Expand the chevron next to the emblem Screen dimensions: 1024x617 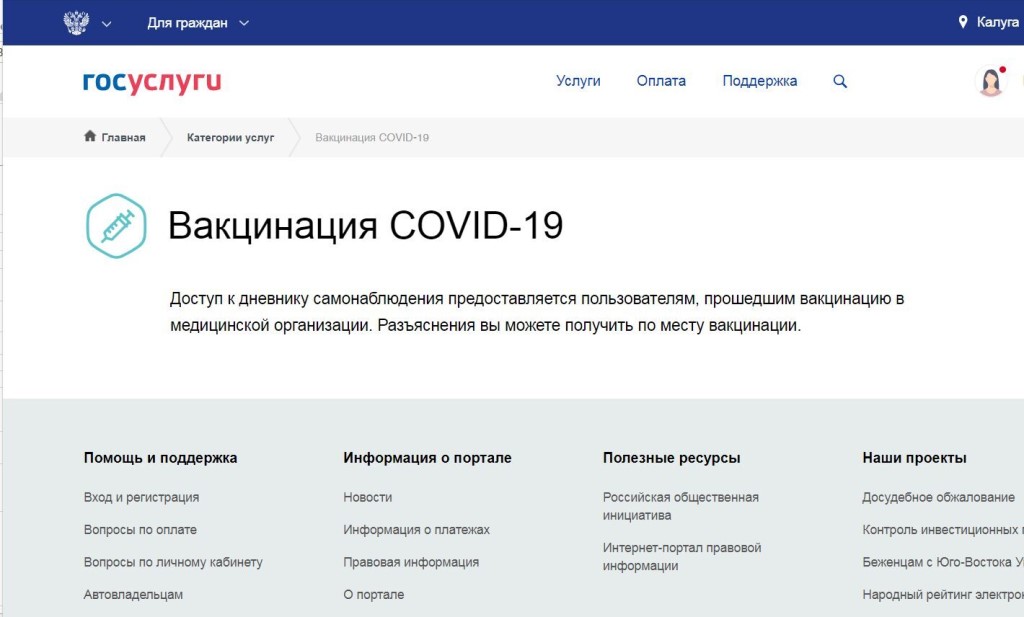pos(107,23)
